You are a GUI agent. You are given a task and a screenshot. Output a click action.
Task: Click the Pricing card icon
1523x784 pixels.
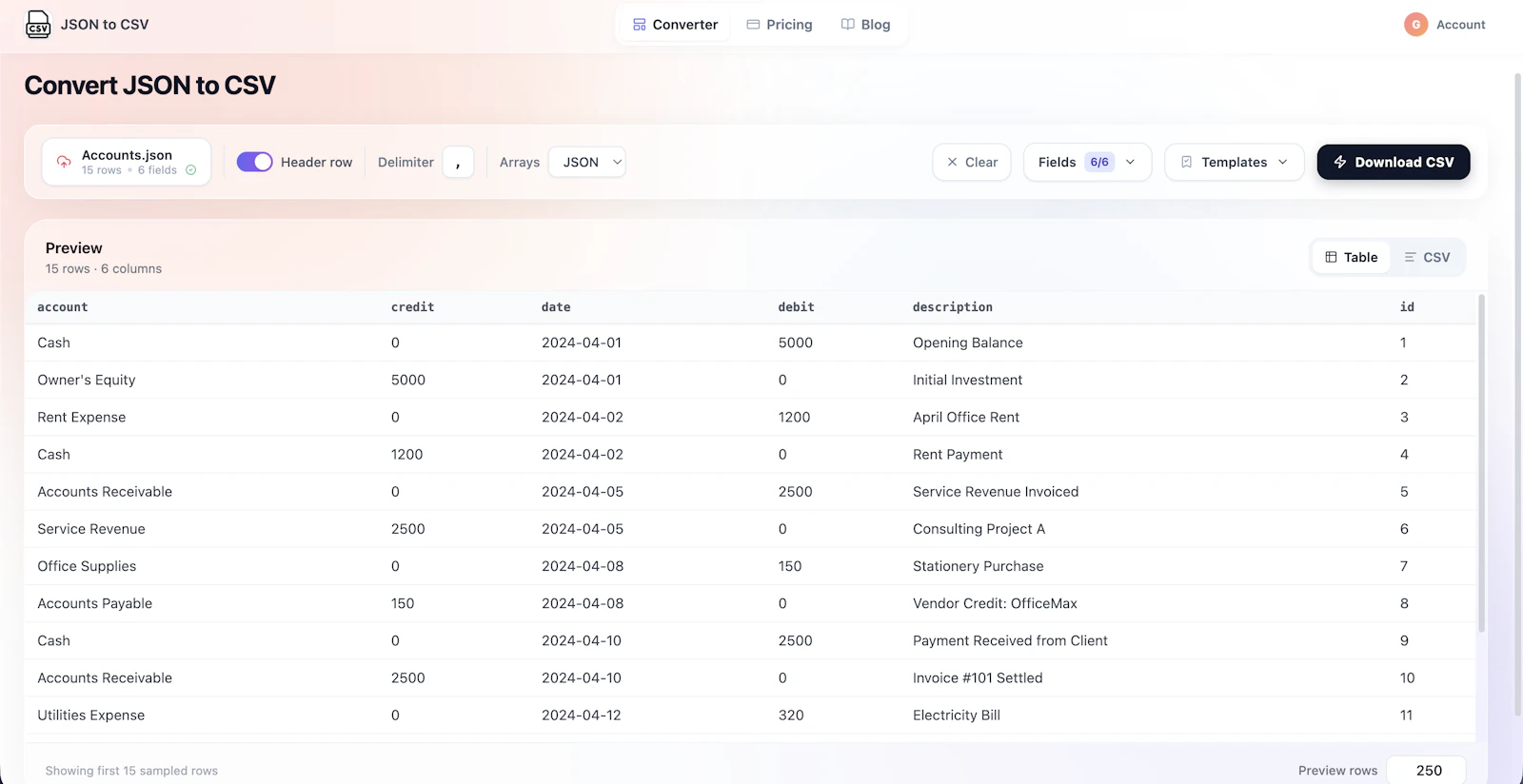[x=753, y=25]
